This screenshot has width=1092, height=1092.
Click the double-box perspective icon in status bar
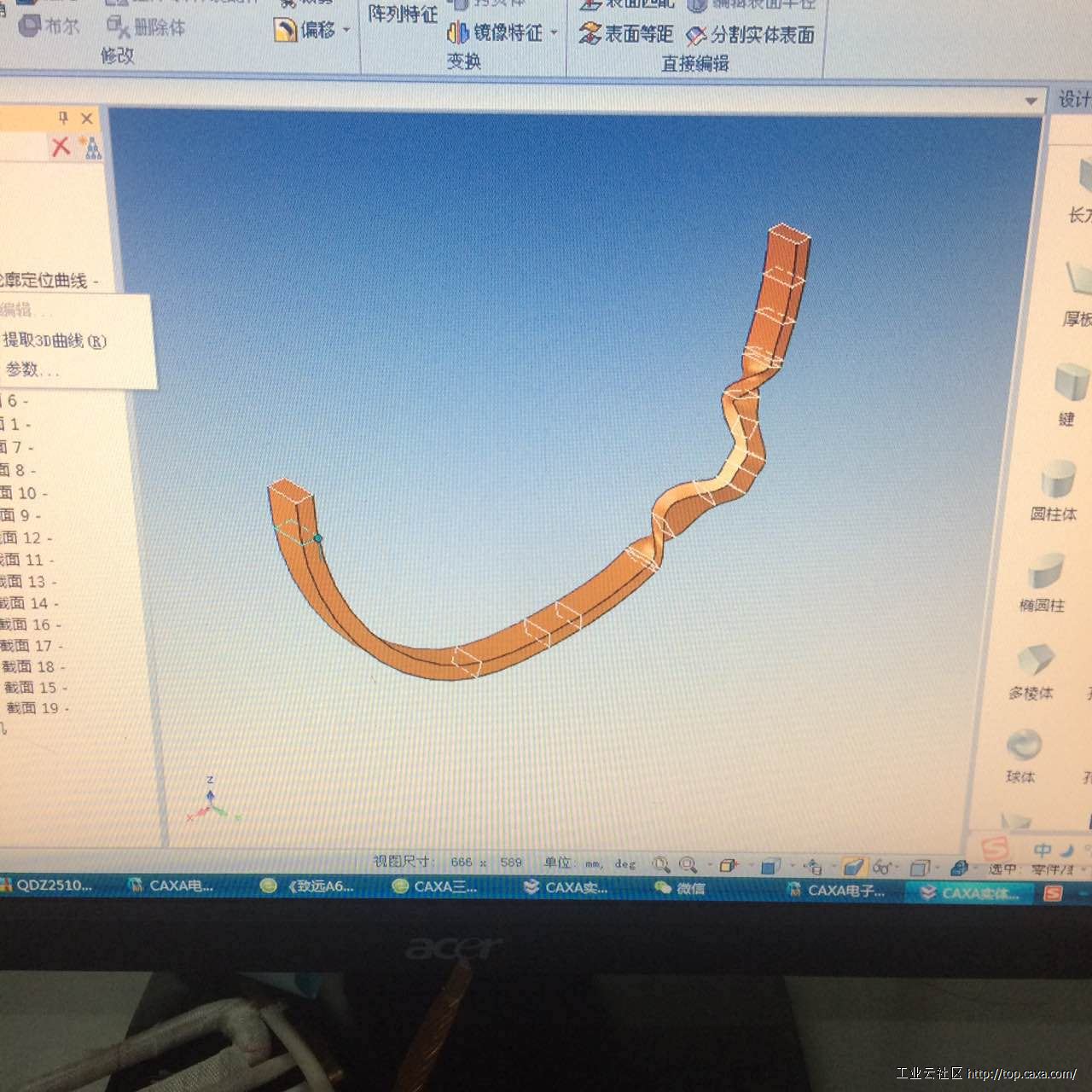920,868
